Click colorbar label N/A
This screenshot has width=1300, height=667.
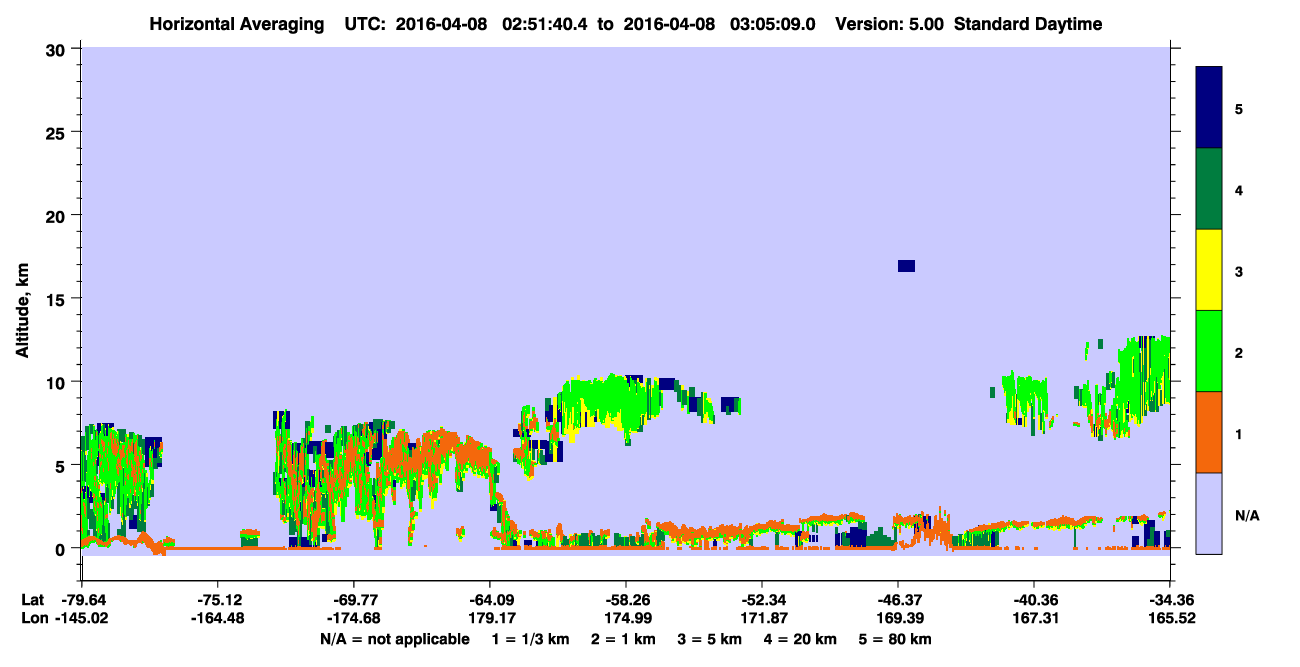[1246, 515]
